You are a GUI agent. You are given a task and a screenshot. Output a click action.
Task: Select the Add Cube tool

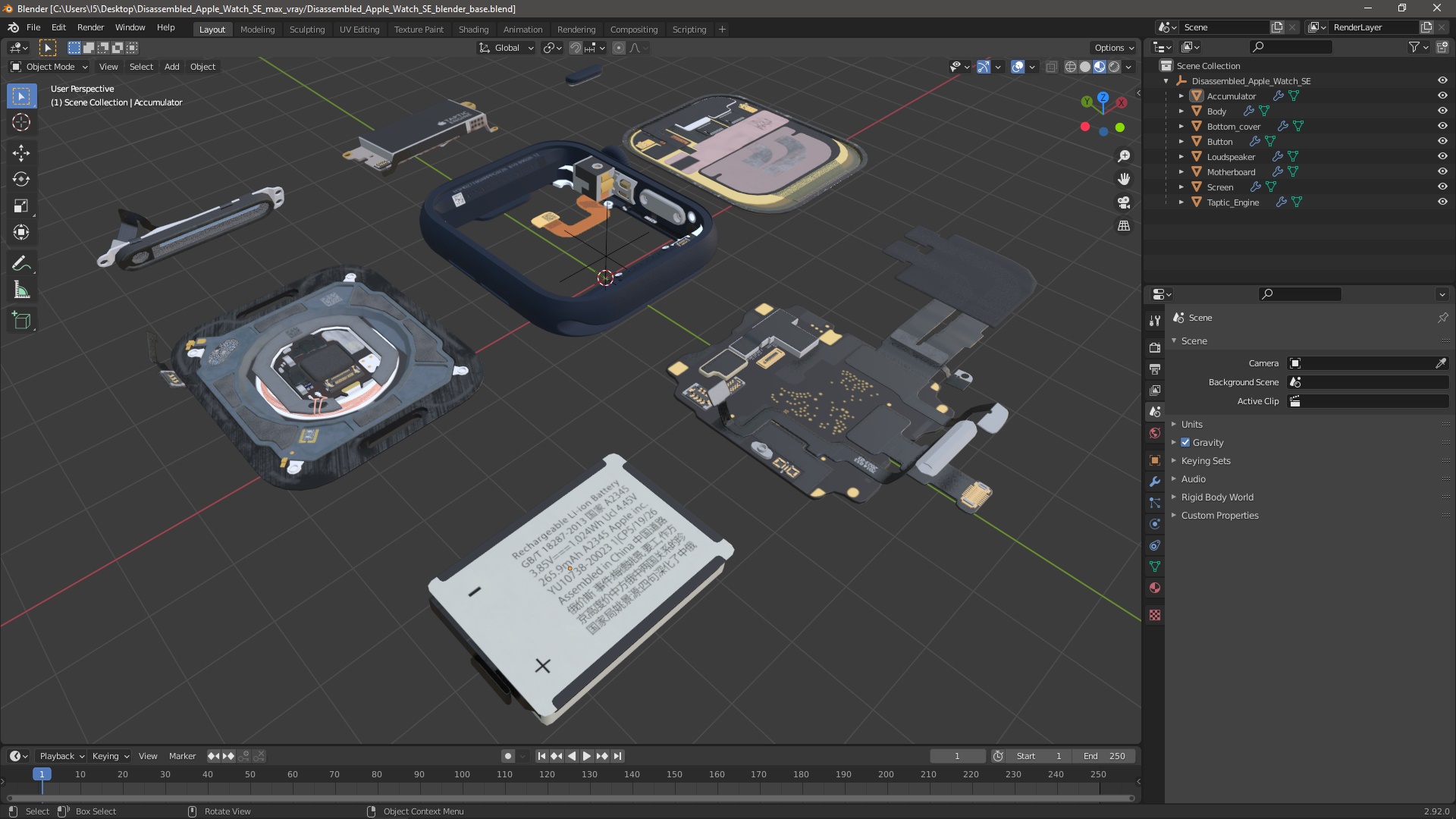pos(21,321)
